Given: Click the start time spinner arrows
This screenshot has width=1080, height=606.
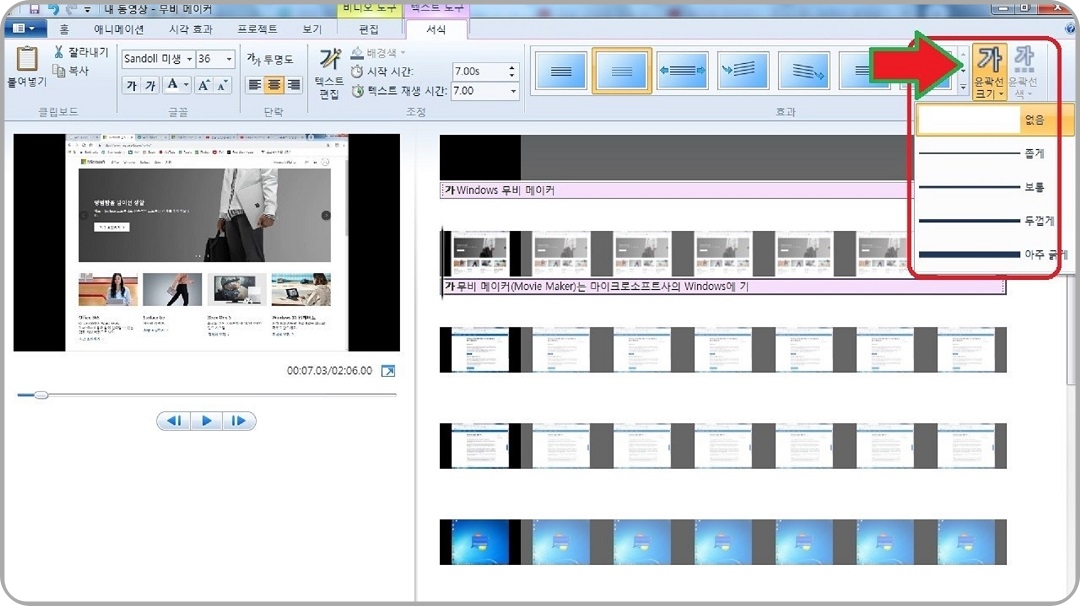Looking at the screenshot, I should pyautogui.click(x=512, y=71).
